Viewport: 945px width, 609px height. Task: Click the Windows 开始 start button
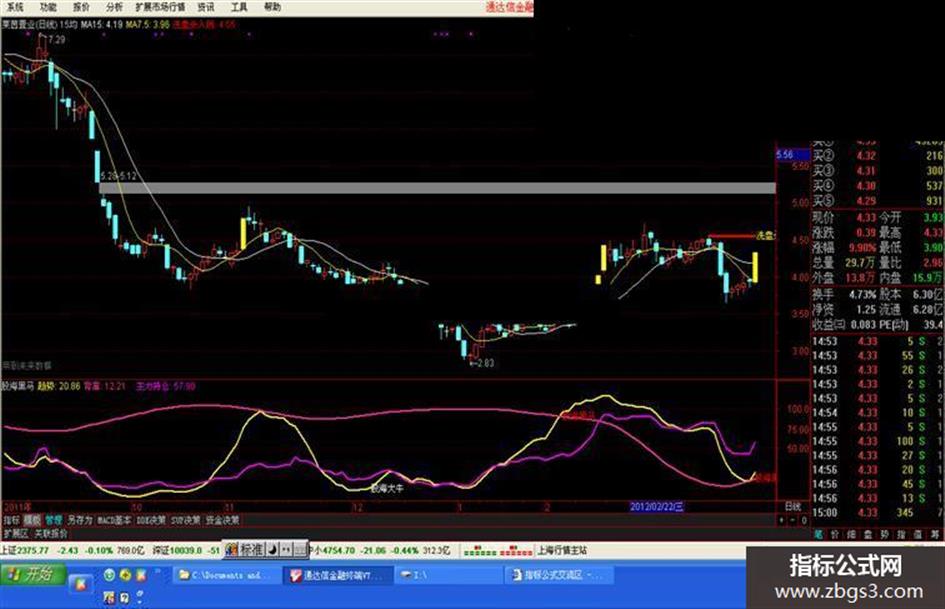[33, 575]
